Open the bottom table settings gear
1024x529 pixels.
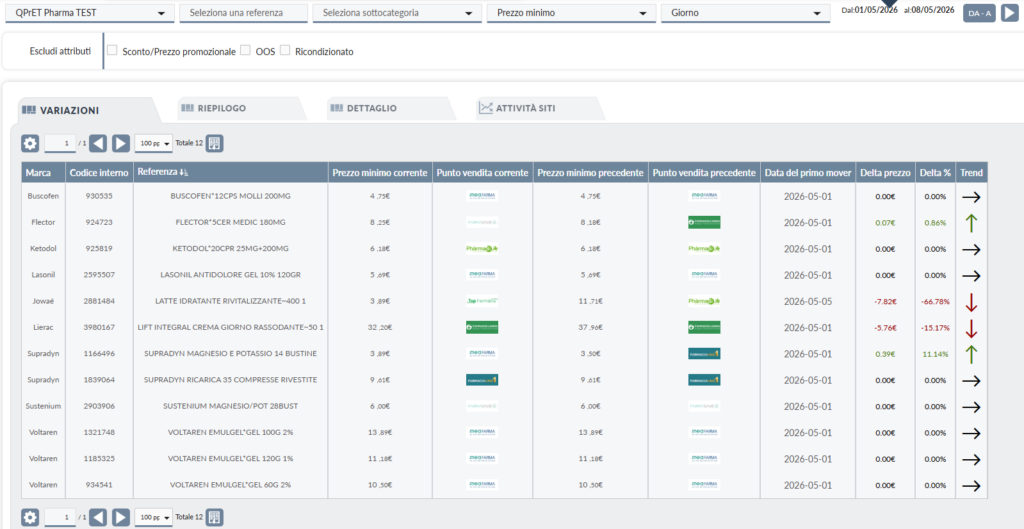(30, 518)
